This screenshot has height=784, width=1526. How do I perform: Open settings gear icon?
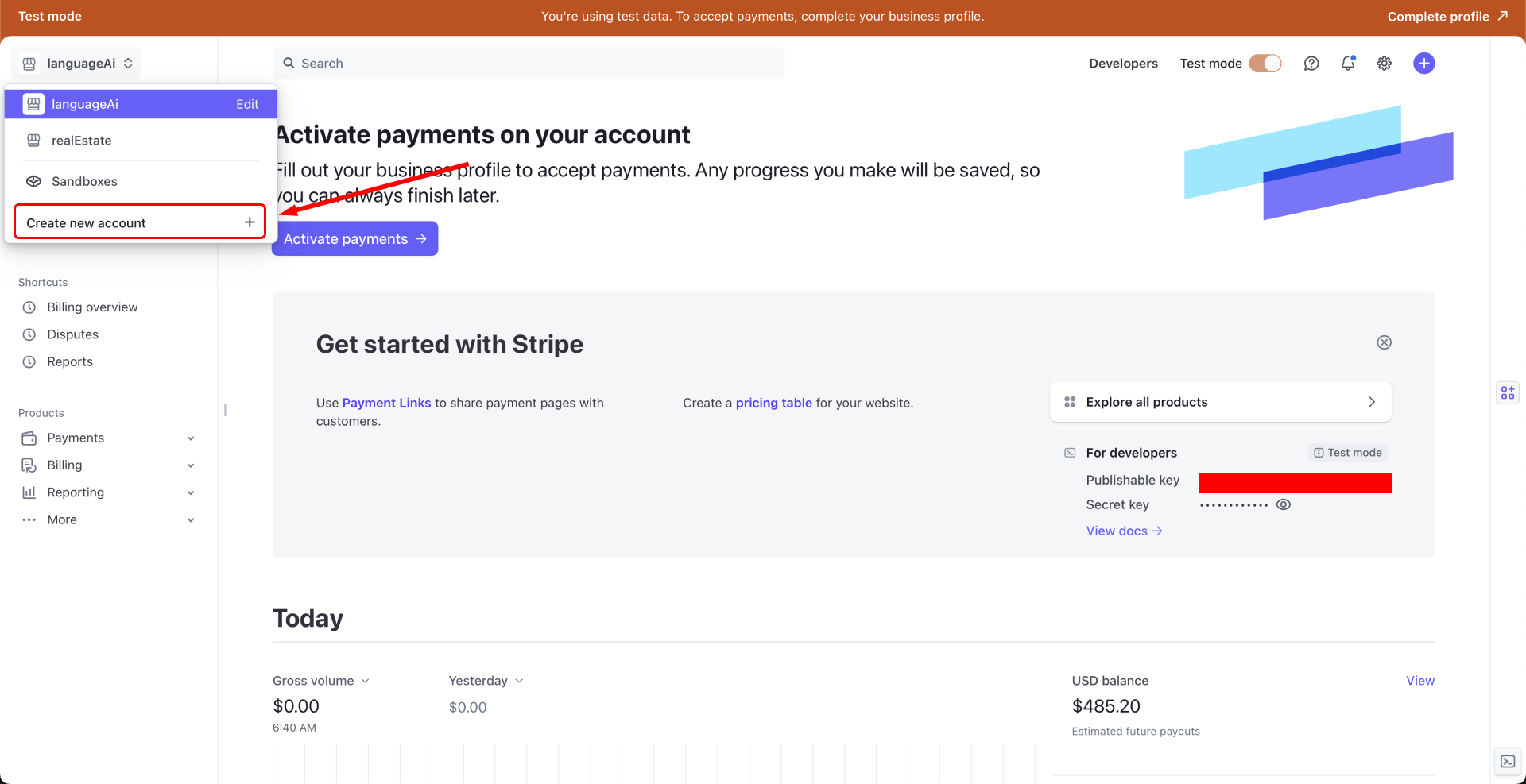click(1385, 64)
